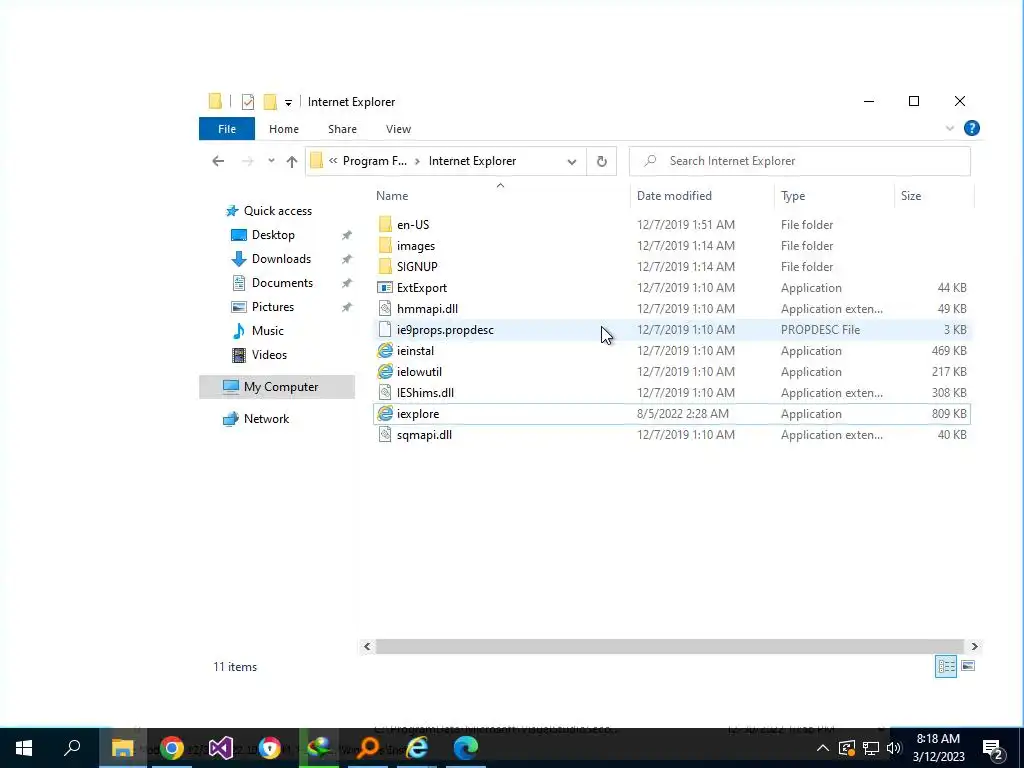Screen dimensions: 1024x768
Task: Open Visual Studio from the taskbar
Action: [x=221, y=748]
